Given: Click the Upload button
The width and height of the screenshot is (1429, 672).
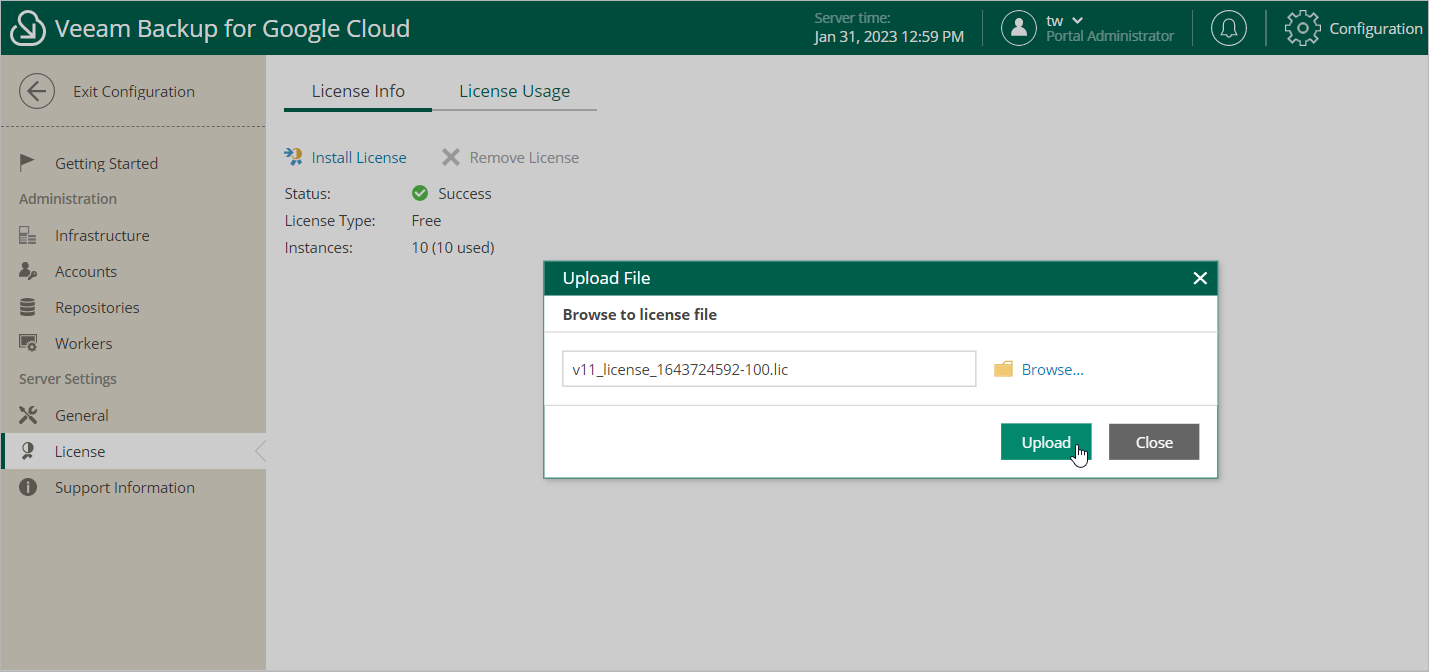Looking at the screenshot, I should (x=1046, y=442).
